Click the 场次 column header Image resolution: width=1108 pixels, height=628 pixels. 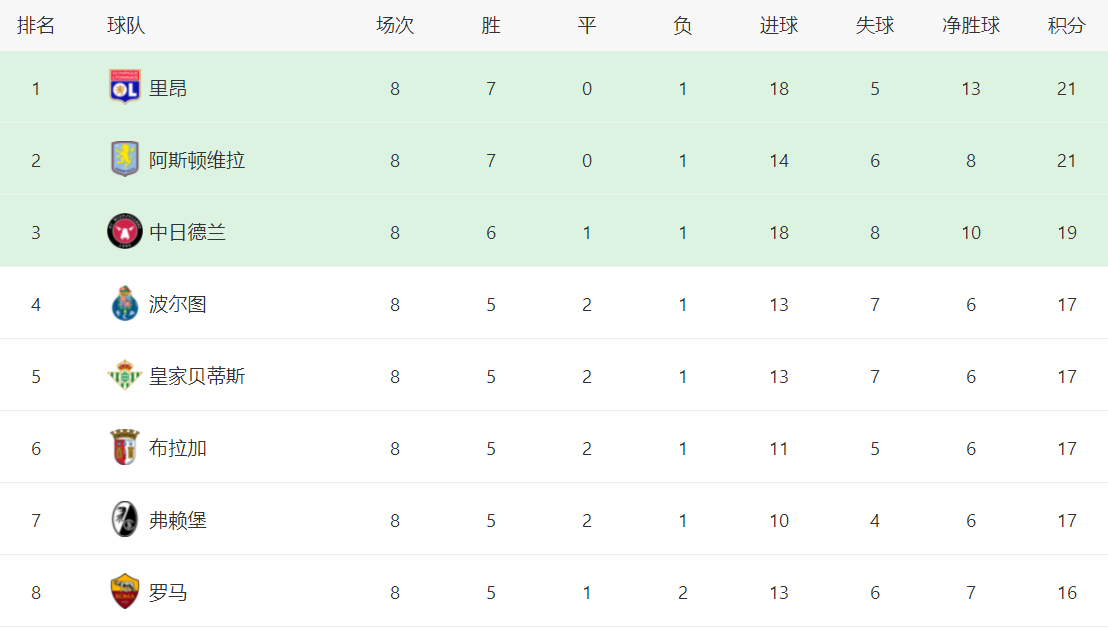[x=395, y=26]
